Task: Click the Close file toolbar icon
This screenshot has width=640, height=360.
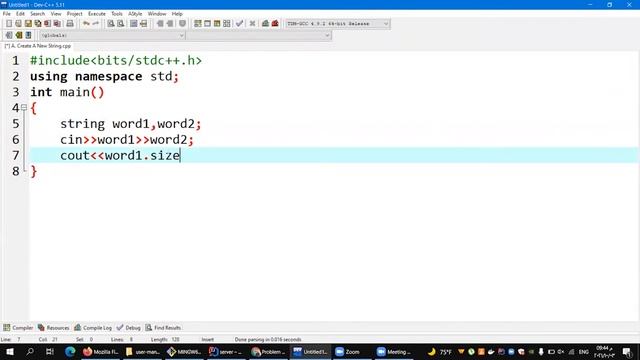Action: (x=47, y=24)
